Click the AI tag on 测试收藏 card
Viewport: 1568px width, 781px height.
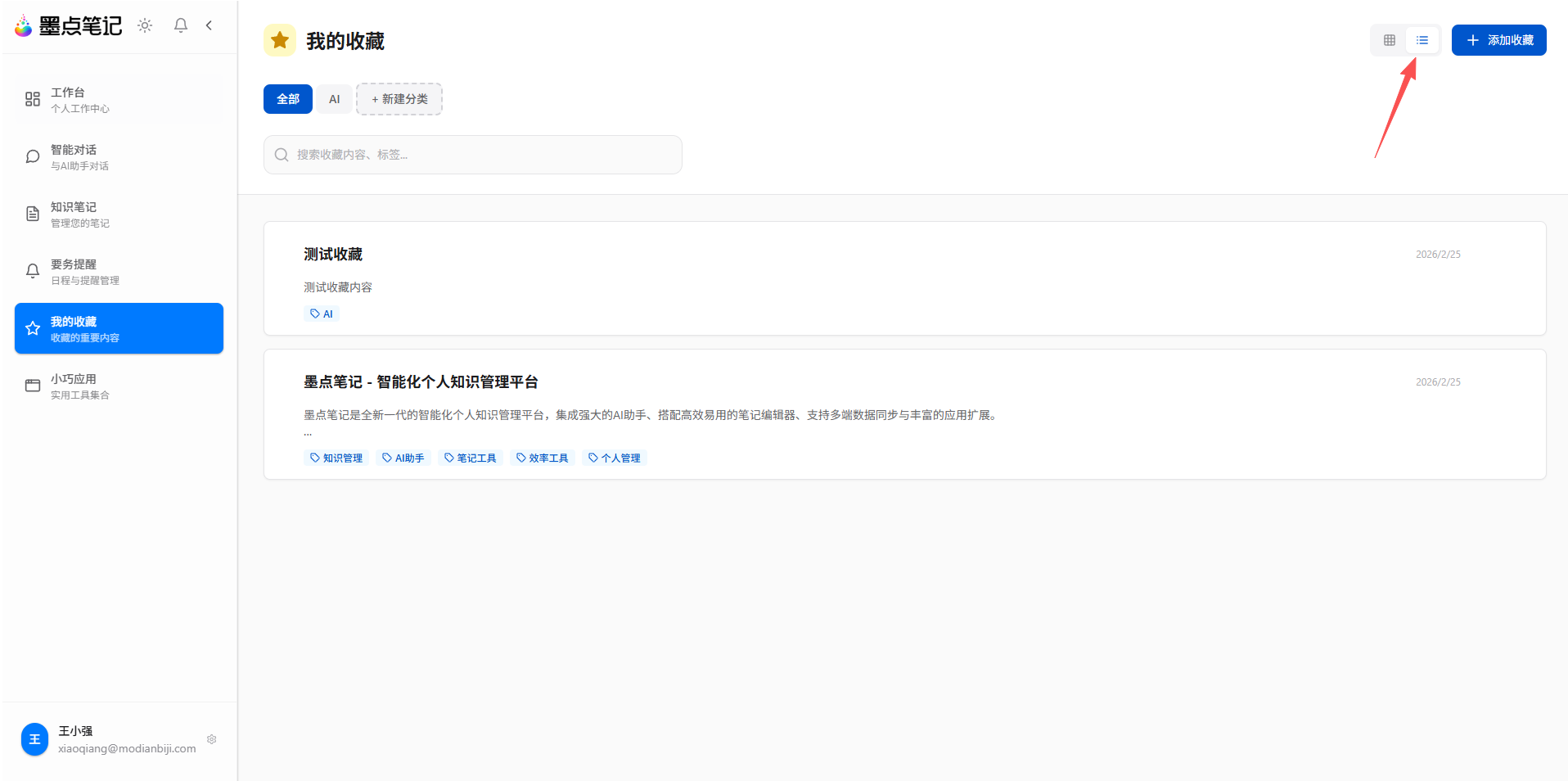(x=321, y=313)
